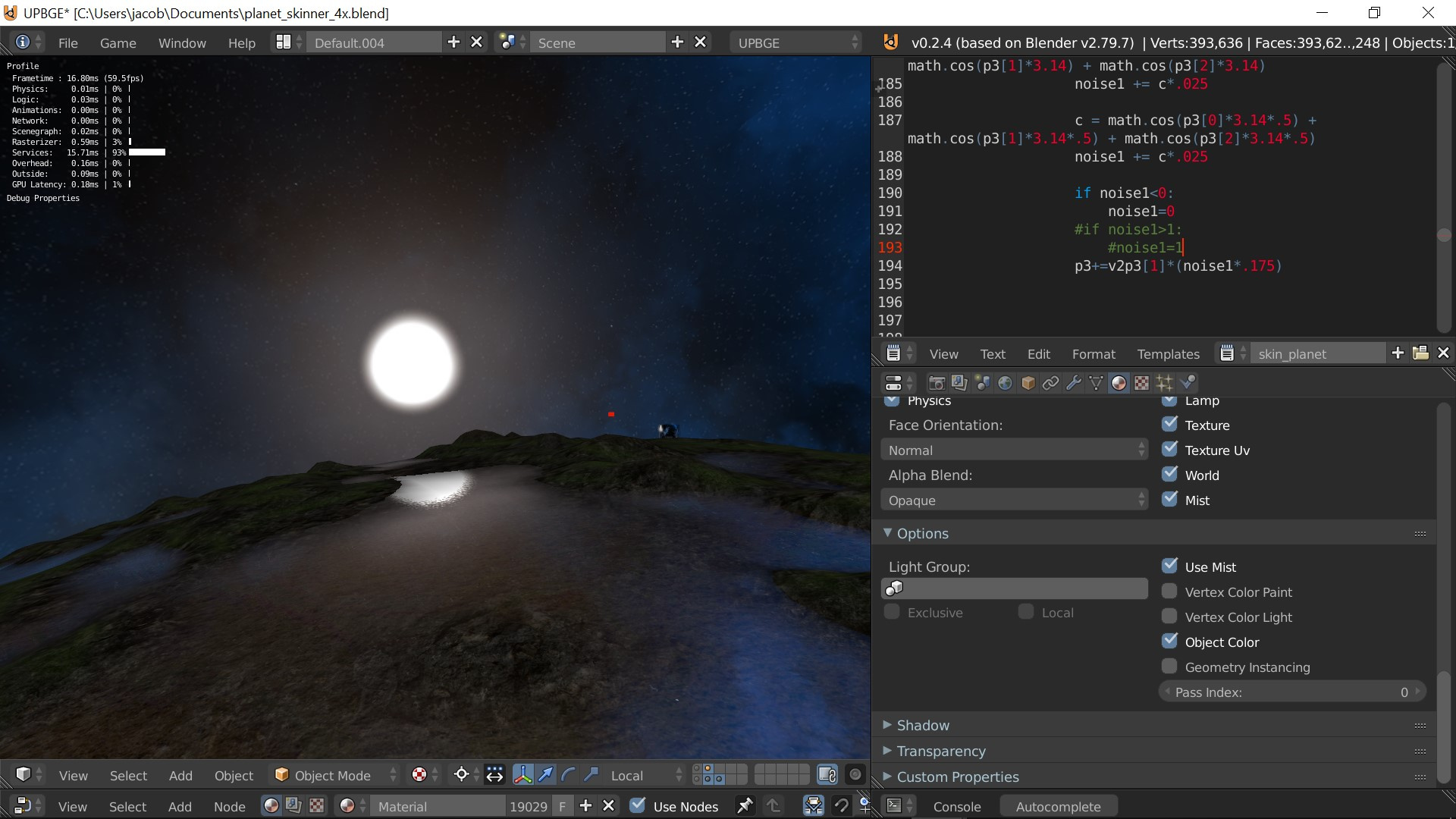Expand the Transparency panel
The height and width of the screenshot is (819, 1456).
(941, 751)
